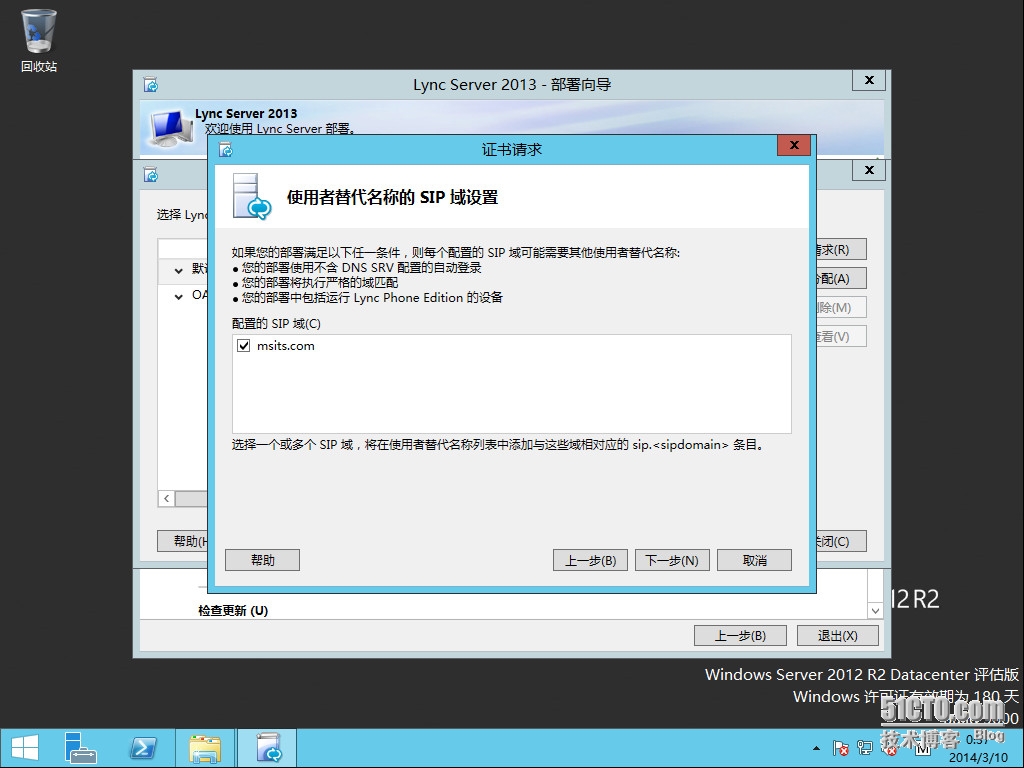This screenshot has width=1024, height=768.
Task: Click the left scroll arrow in certificate list
Action: 167,498
